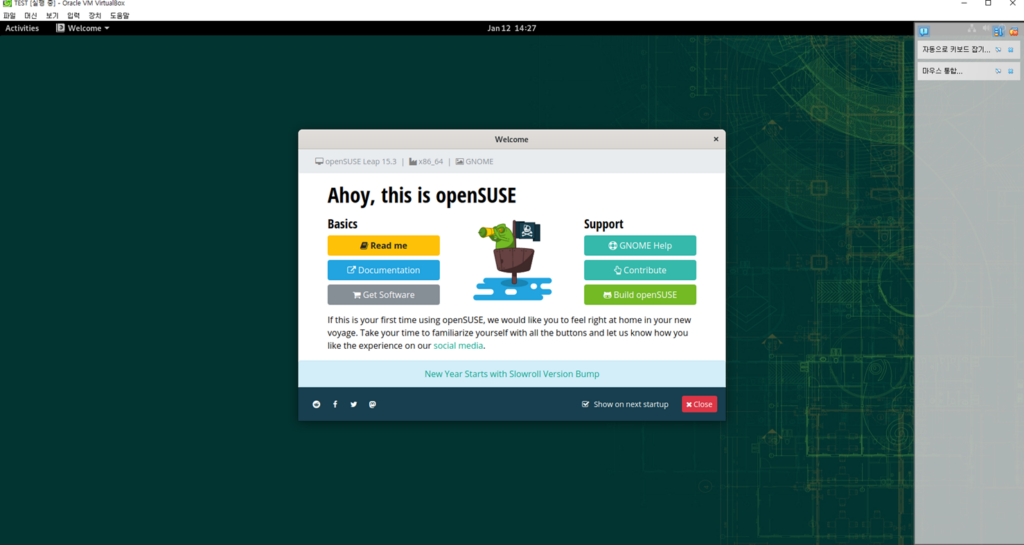This screenshot has width=1024, height=545.
Task: Open New Year Starts with Slowroll Version Bump
Action: 512,374
